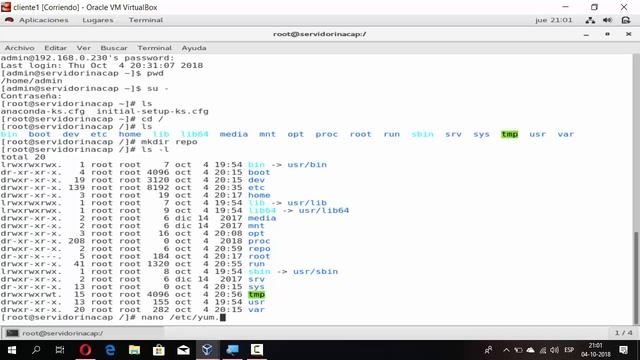Click the text initial-setup-ks.cfg

(152, 111)
